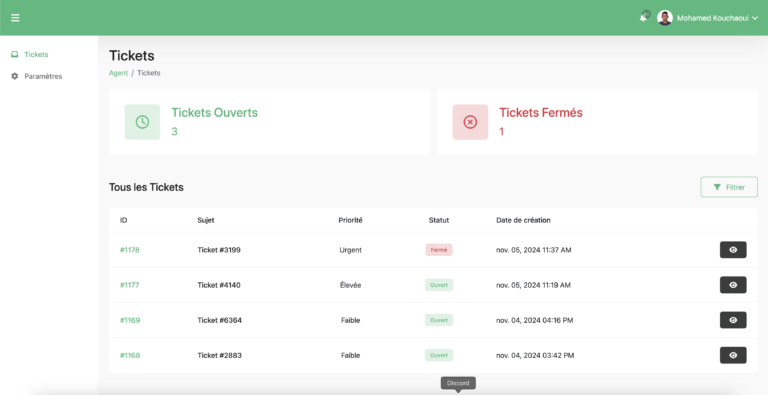
Task: View ticket #1178 with eye button
Action: pos(733,249)
